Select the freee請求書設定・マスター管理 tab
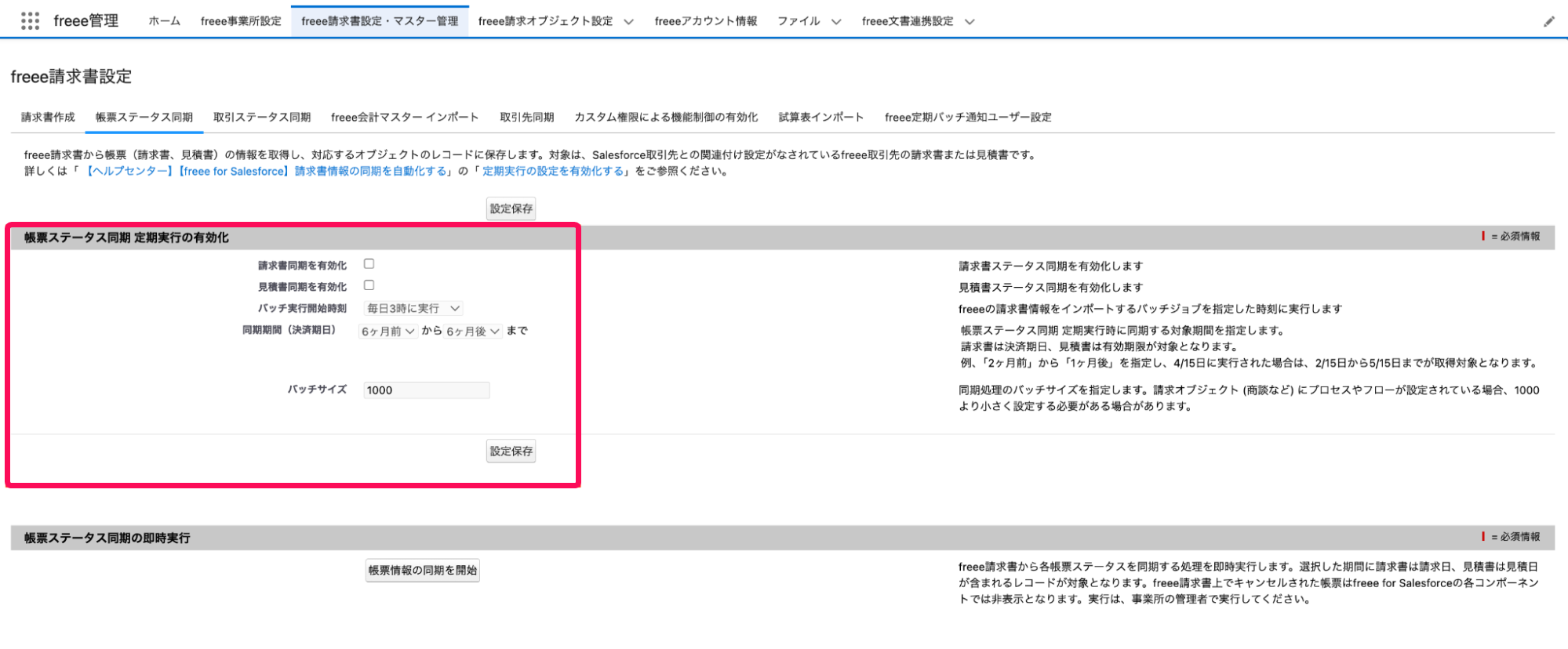Image resolution: width=1568 pixels, height=649 pixels. (x=380, y=21)
